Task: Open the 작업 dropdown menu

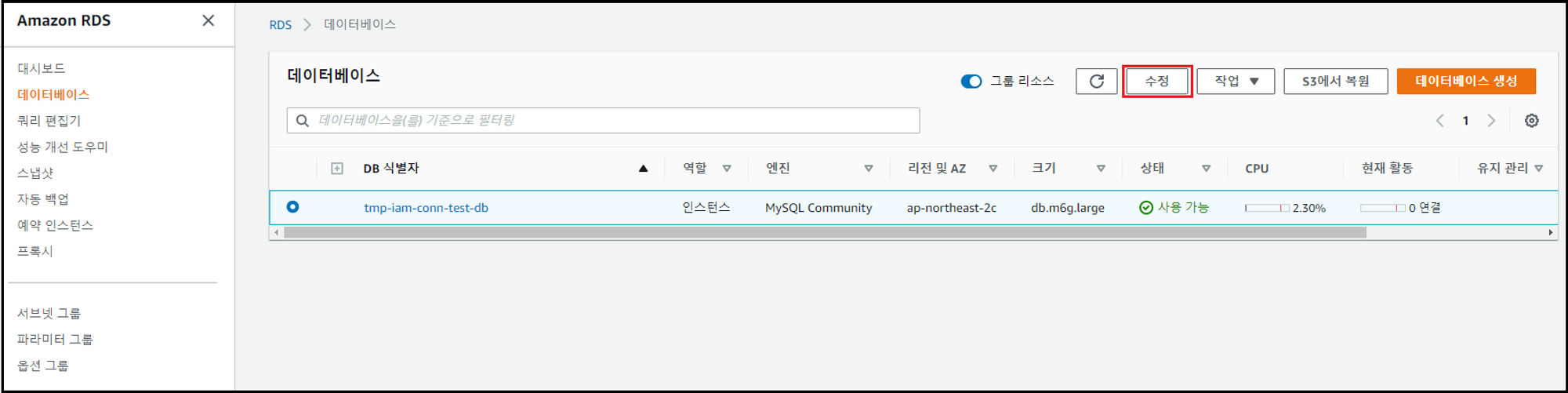Action: [1236, 81]
